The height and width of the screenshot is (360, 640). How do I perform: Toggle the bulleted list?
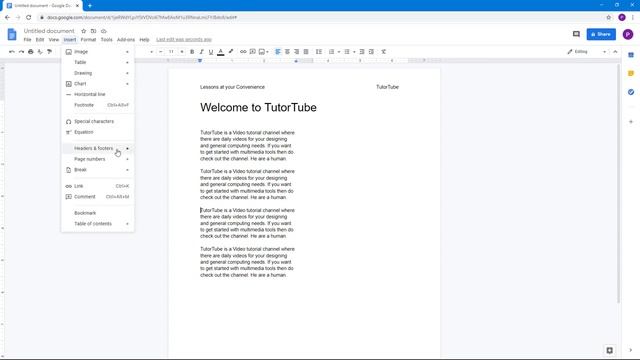(x=347, y=52)
